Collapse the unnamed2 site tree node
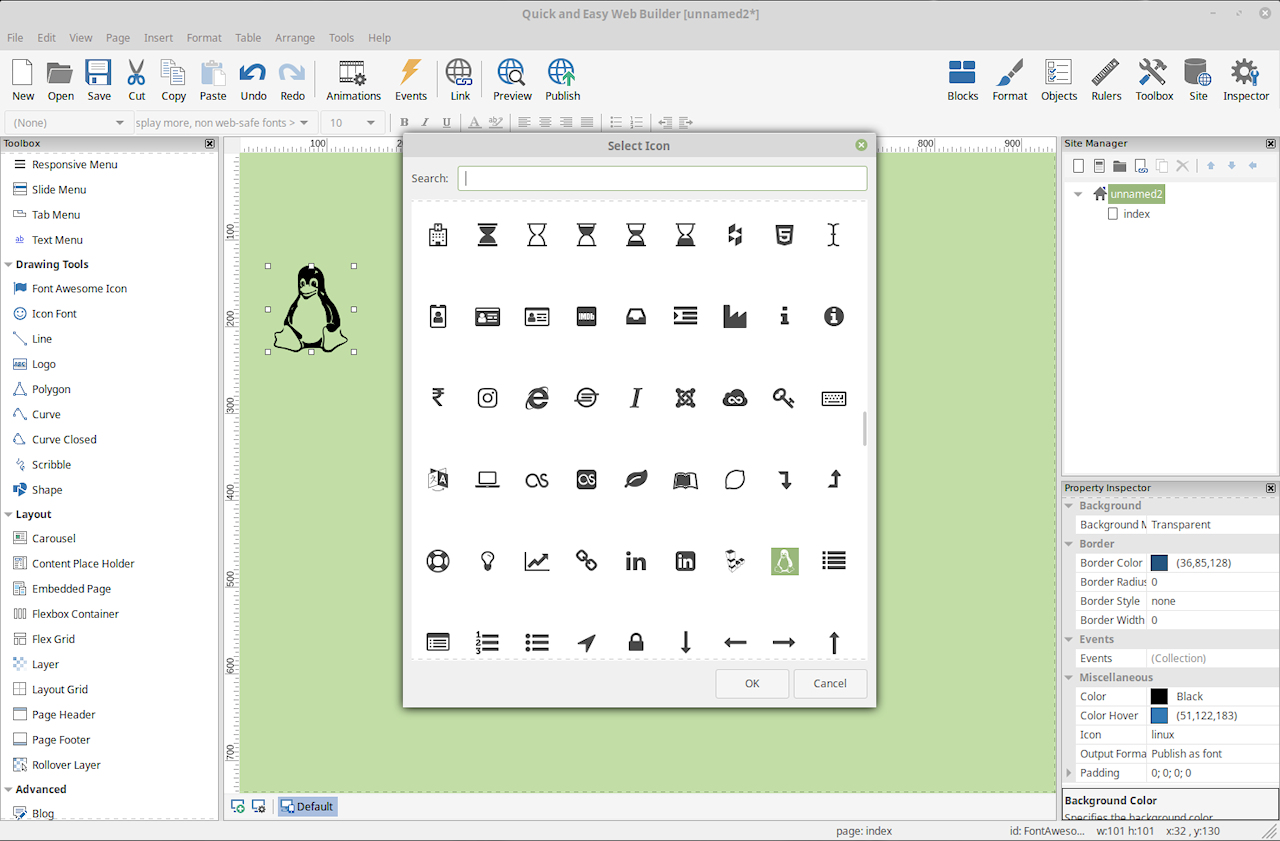Image resolution: width=1280 pixels, height=841 pixels. point(1078,194)
